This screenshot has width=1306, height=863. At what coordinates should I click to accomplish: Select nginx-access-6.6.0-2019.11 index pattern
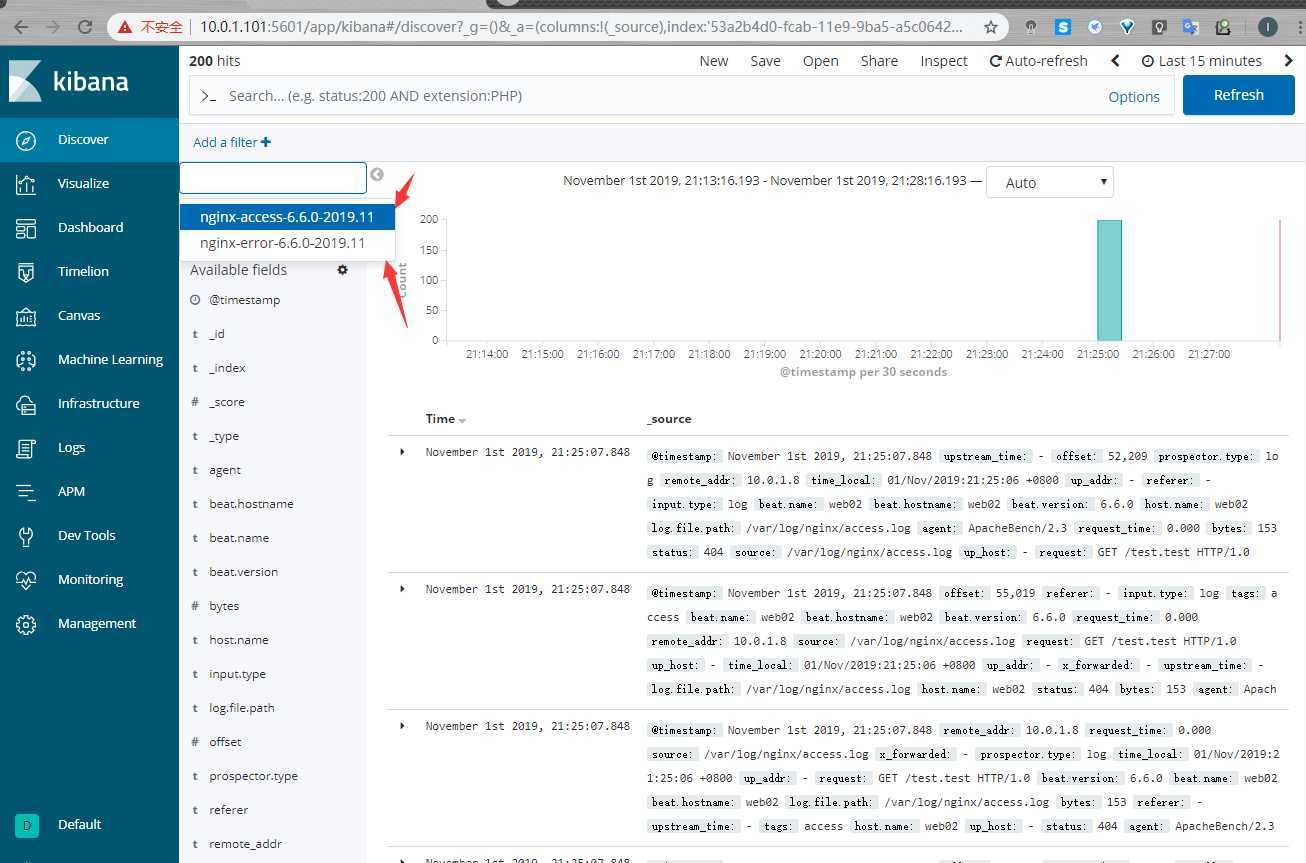[x=287, y=217]
